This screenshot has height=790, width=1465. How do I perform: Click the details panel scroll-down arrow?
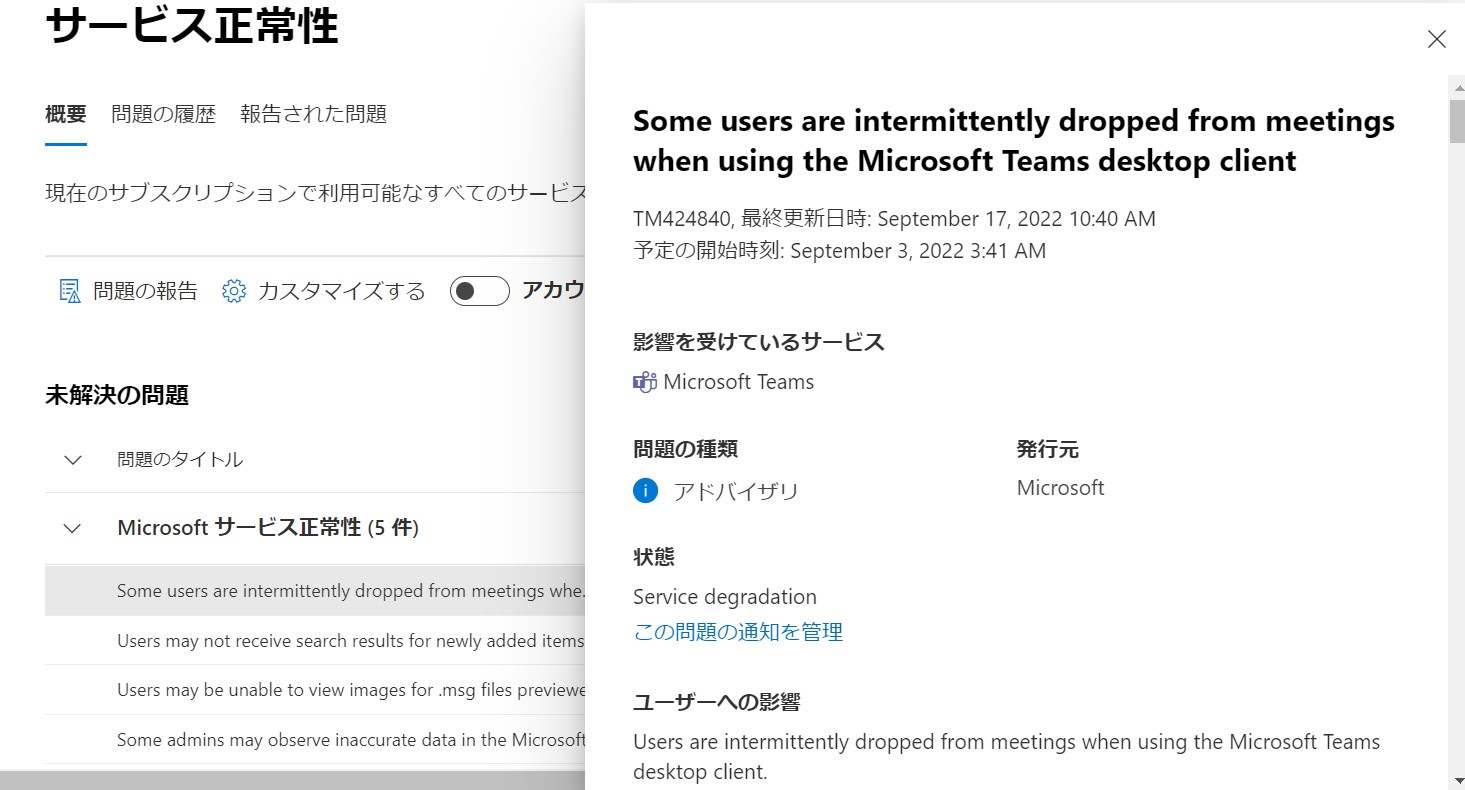tap(1457, 778)
